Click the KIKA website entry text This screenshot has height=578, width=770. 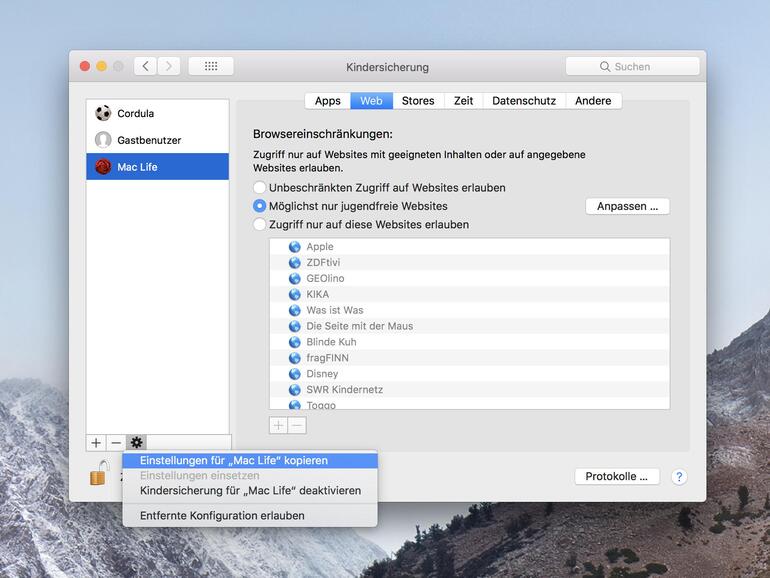[x=318, y=294]
